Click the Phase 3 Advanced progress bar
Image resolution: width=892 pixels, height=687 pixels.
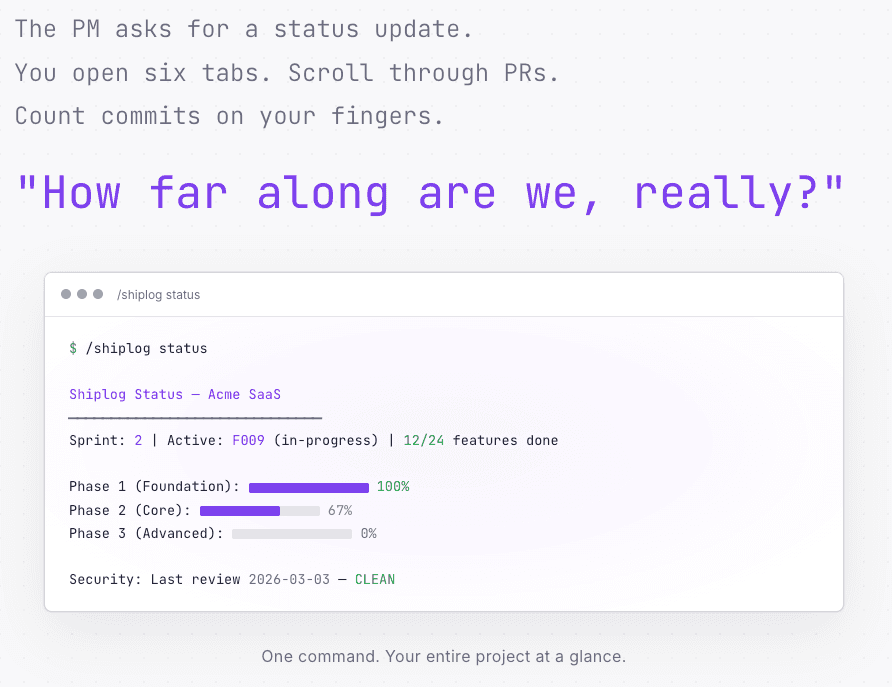pos(292,534)
